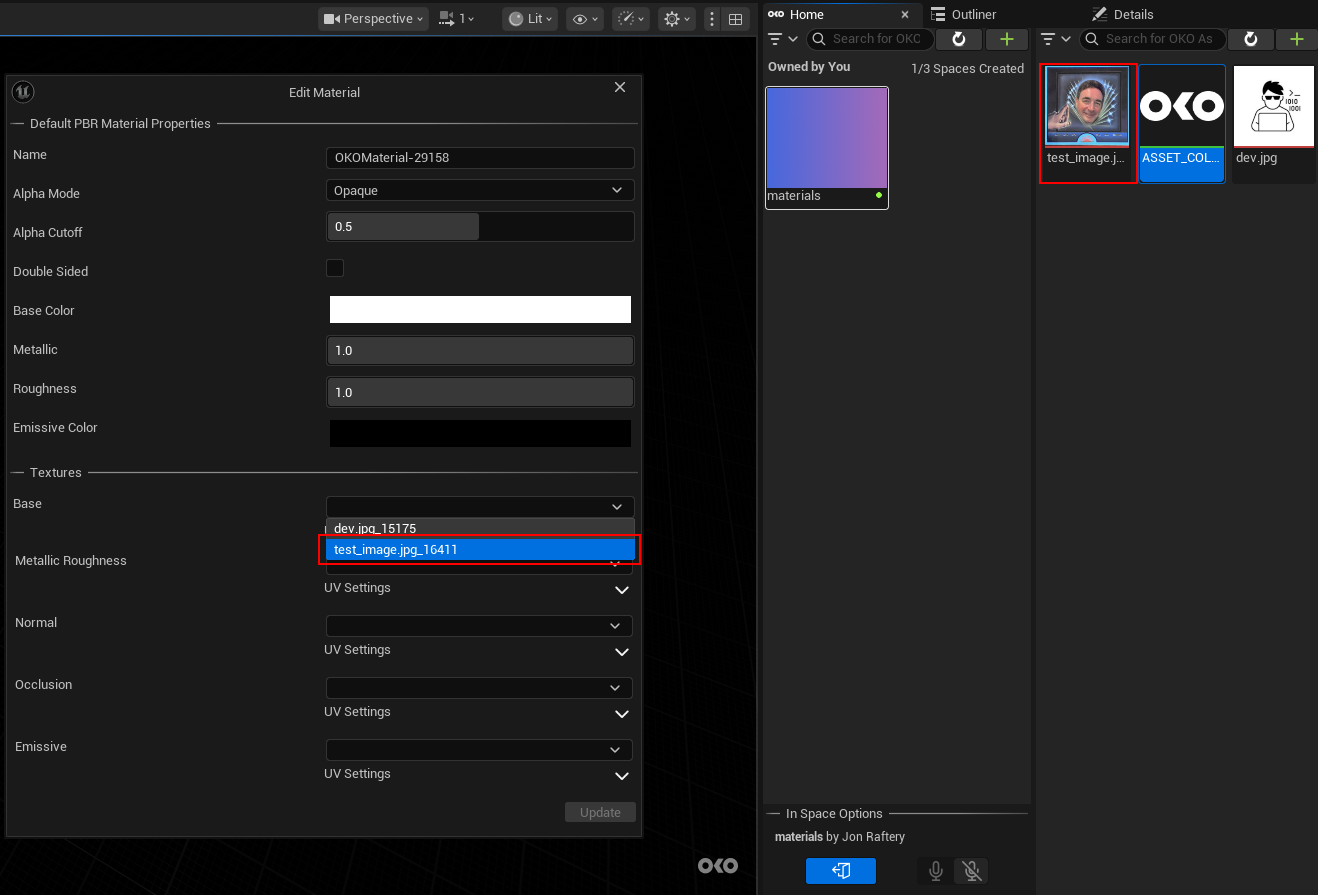
Task: Click the Search for OKO Assets field
Action: [x=1152, y=39]
